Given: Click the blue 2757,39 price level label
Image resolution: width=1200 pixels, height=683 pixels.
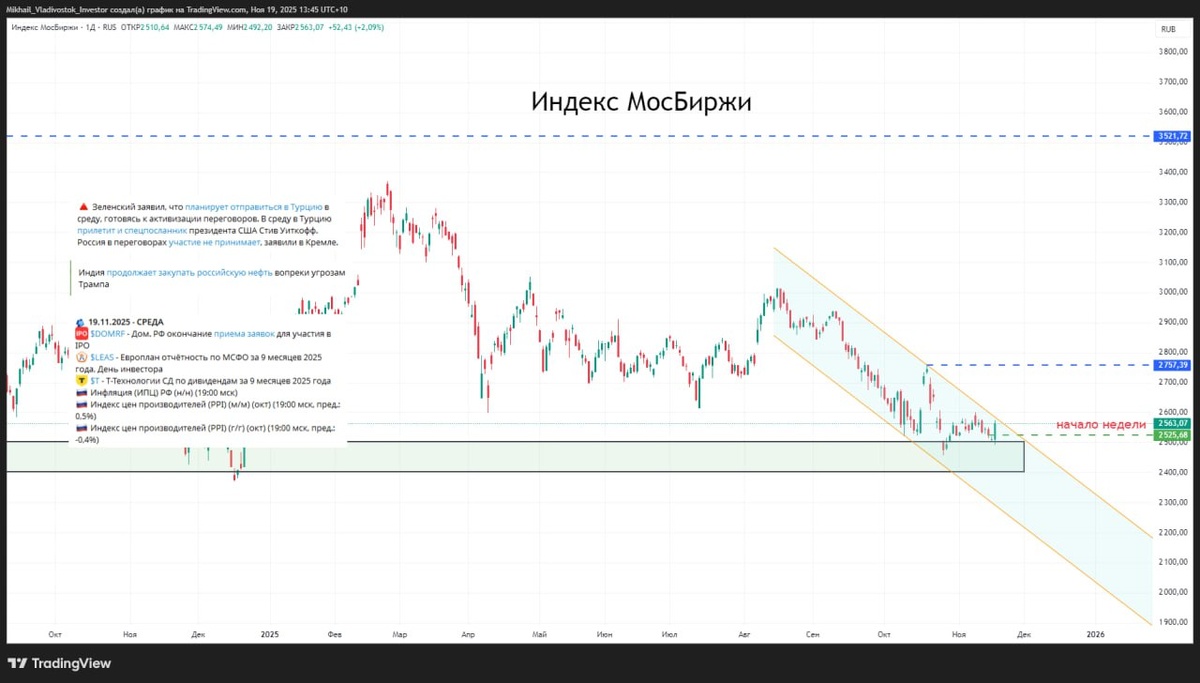Looking at the screenshot, I should 1171,365.
